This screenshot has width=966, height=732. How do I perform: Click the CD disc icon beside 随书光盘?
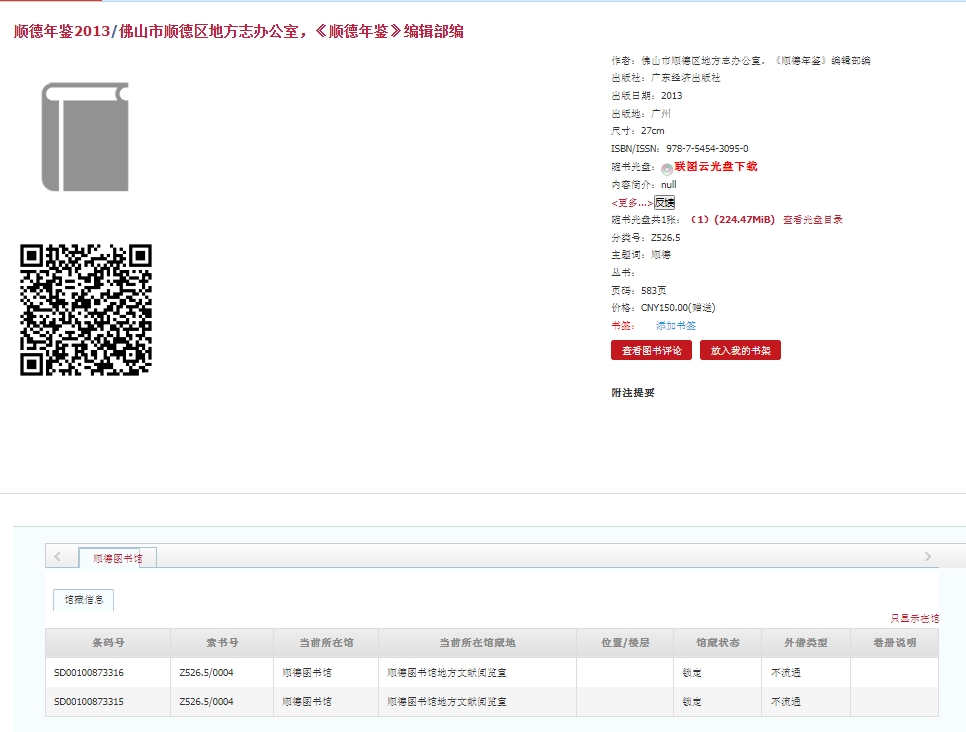667,168
